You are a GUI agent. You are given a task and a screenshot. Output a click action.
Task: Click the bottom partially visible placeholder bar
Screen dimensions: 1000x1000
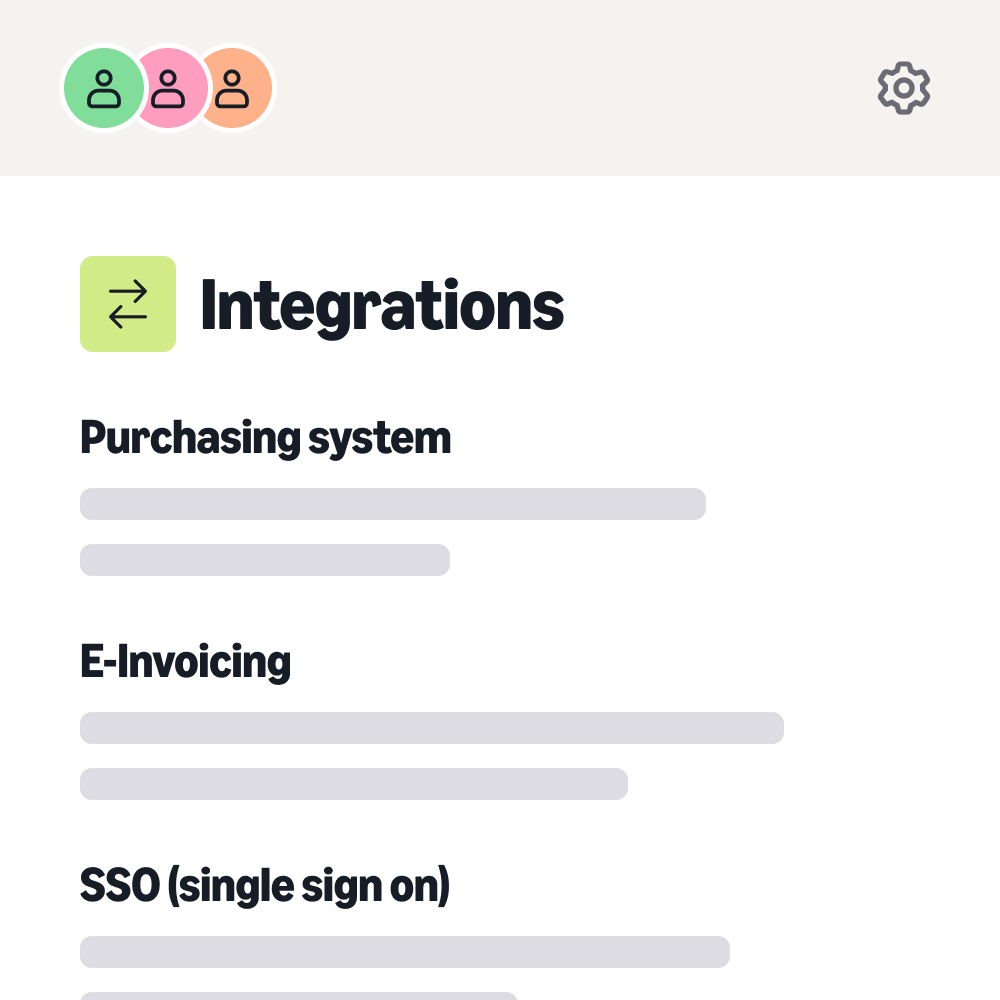(x=300, y=997)
